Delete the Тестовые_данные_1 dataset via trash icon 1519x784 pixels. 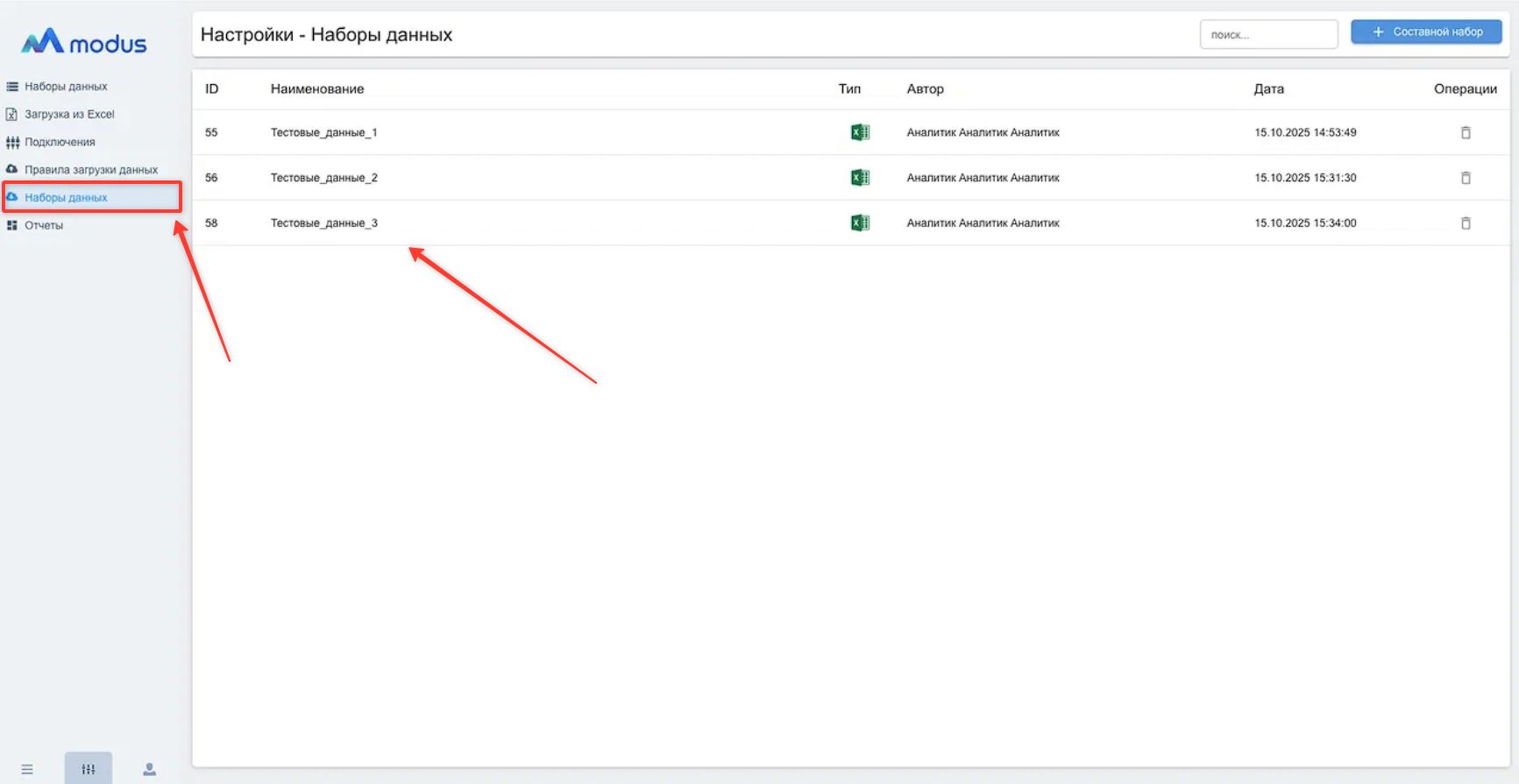click(x=1465, y=132)
